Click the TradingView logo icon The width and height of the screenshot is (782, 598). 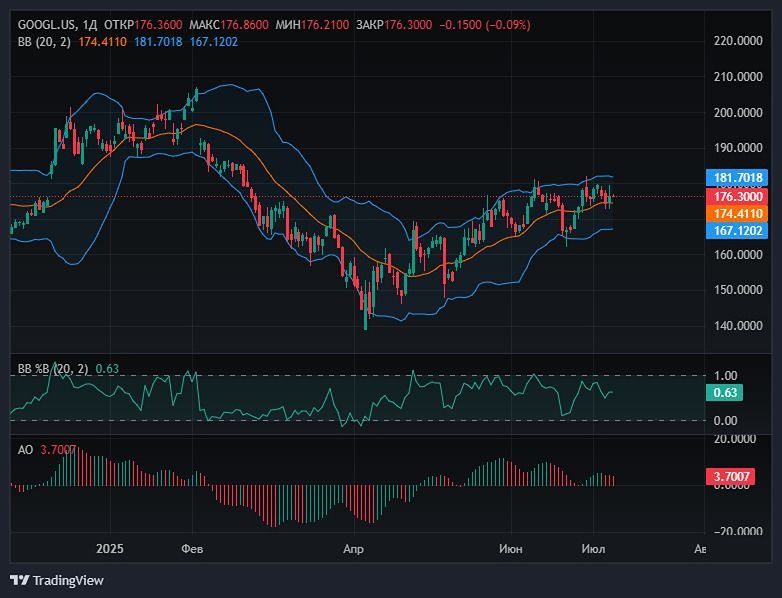click(x=19, y=580)
